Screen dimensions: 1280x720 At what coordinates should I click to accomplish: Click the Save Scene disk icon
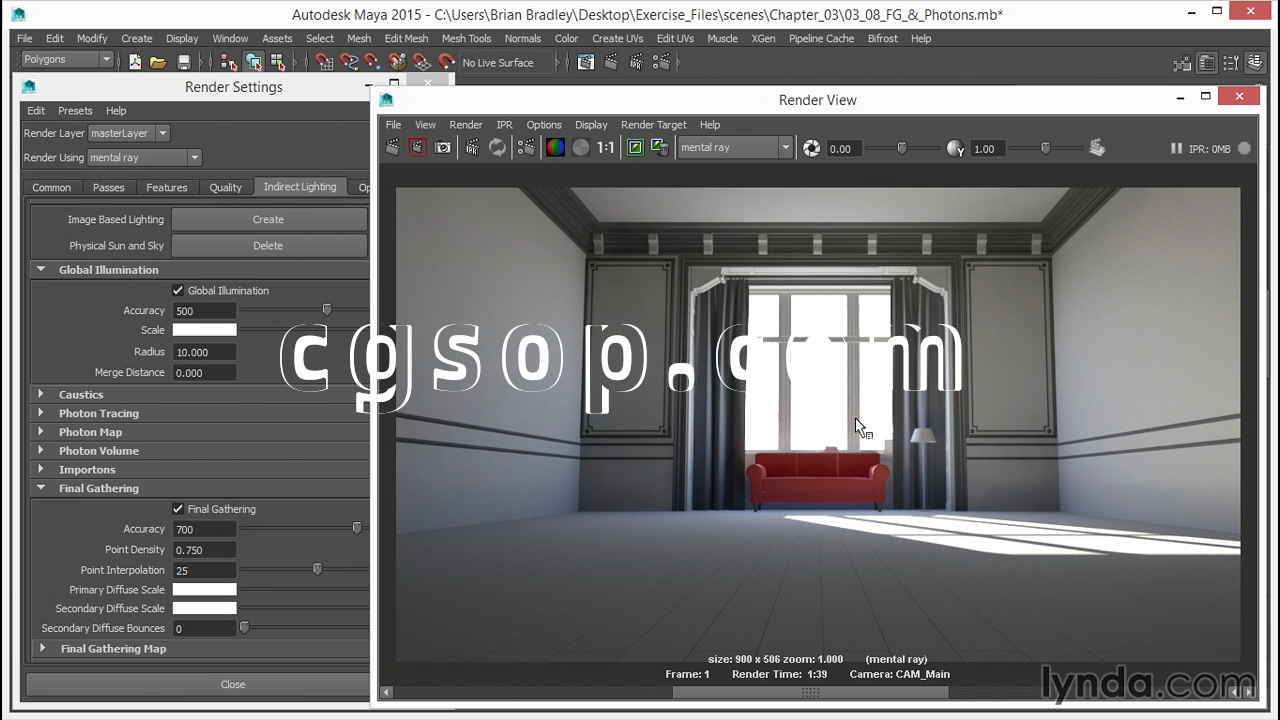(x=183, y=62)
